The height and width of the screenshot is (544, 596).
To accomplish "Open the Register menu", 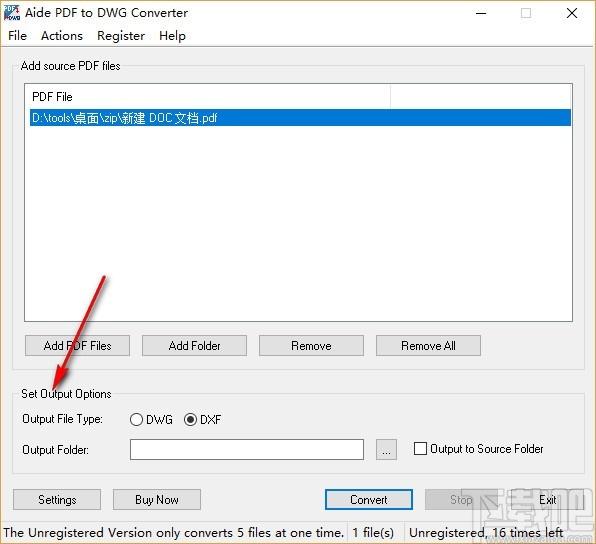I will coord(121,36).
